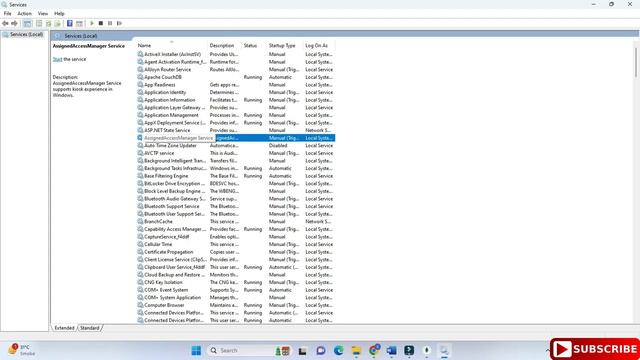
Task: Click the gear icon beside Computer Browser
Action: coord(140,305)
